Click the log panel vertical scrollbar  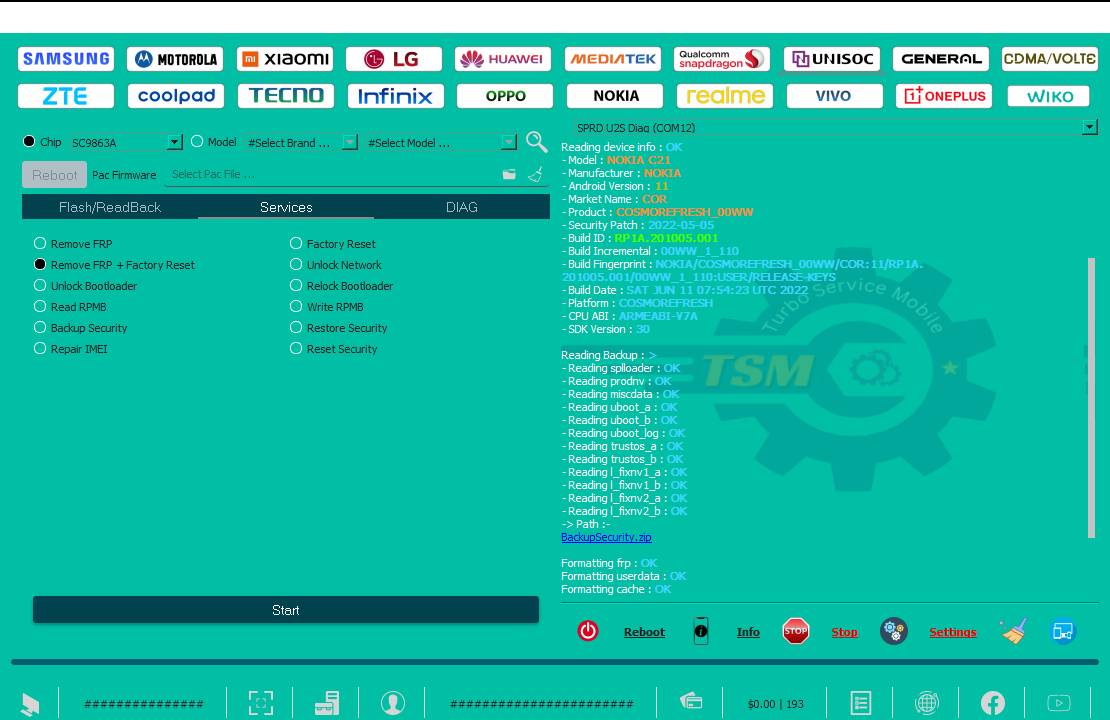[x=1091, y=396]
